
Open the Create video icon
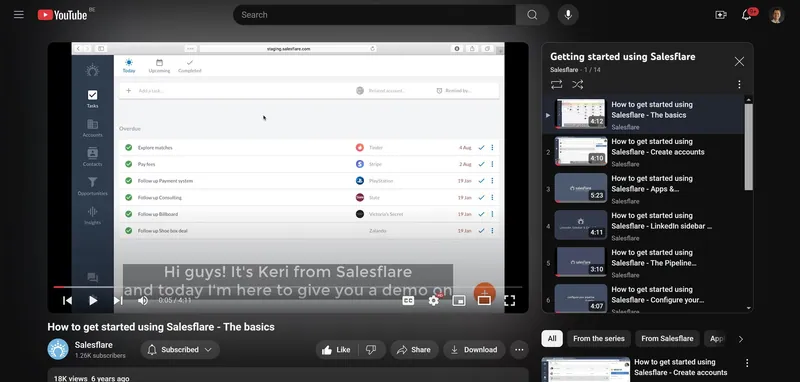[720, 15]
